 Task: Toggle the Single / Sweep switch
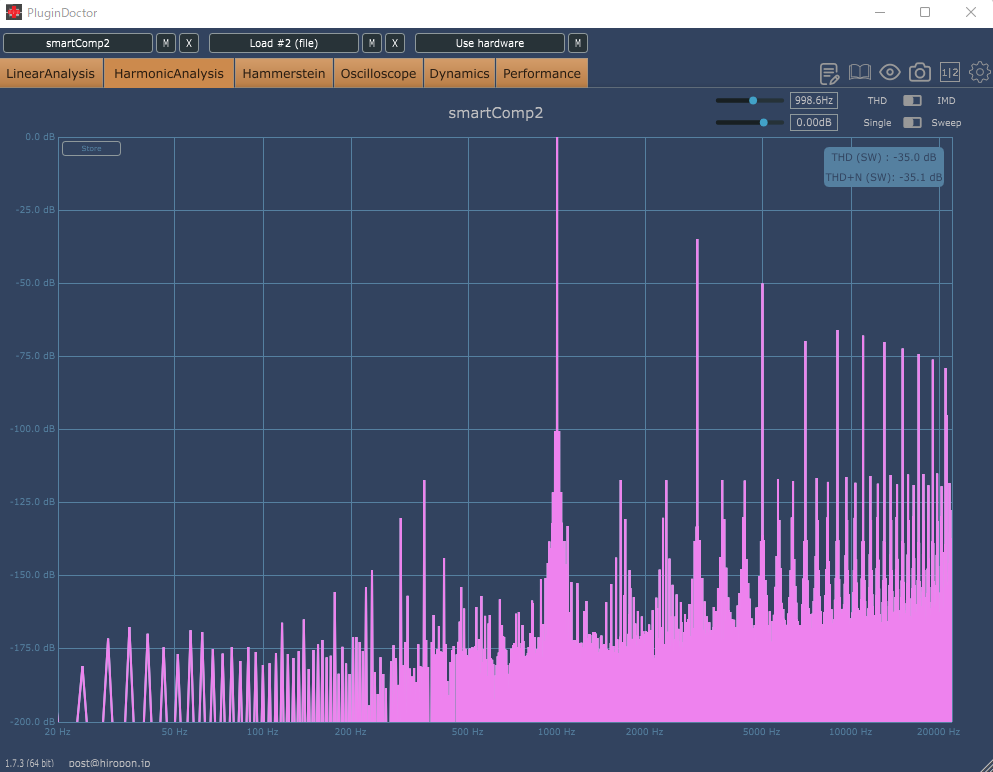pyautogui.click(x=912, y=123)
